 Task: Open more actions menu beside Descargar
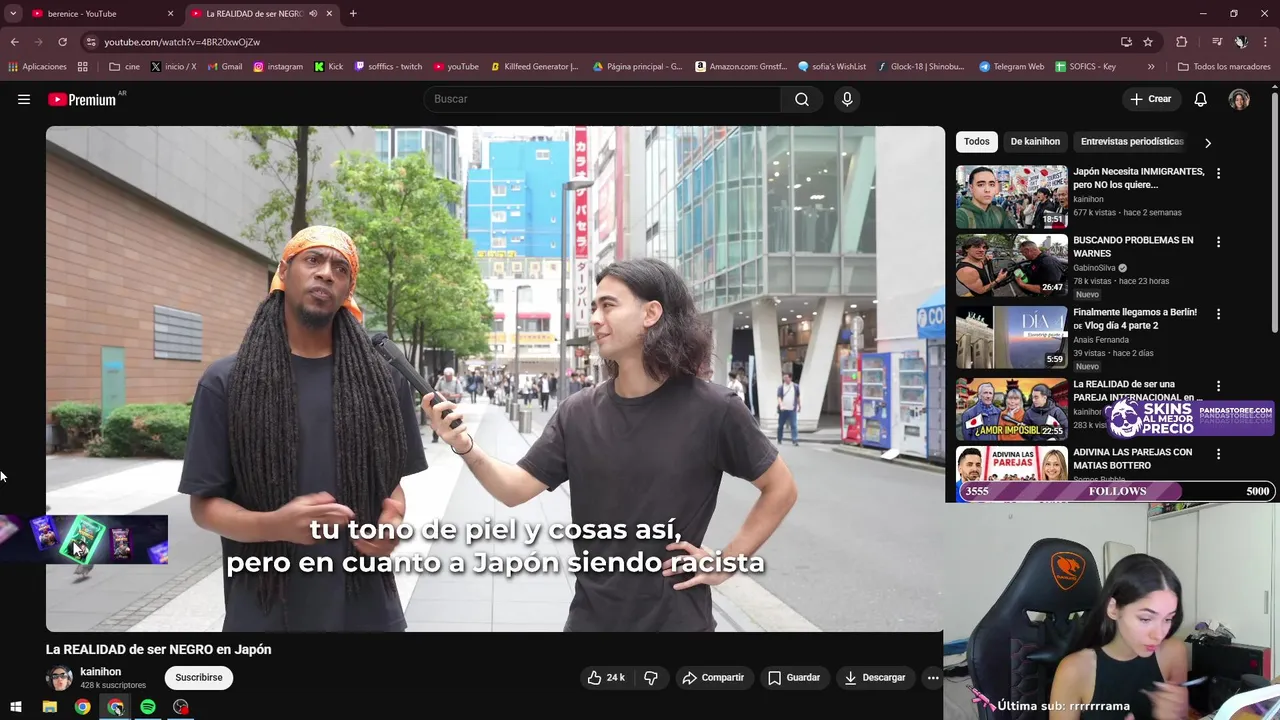(932, 678)
